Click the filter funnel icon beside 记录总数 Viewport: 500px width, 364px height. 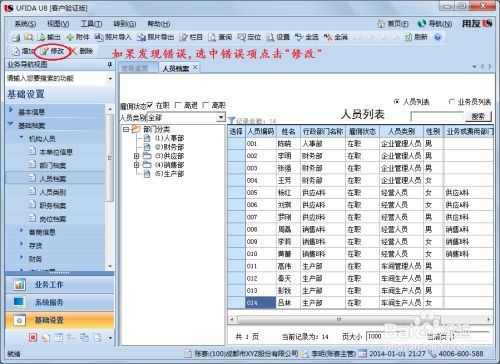coord(231,120)
